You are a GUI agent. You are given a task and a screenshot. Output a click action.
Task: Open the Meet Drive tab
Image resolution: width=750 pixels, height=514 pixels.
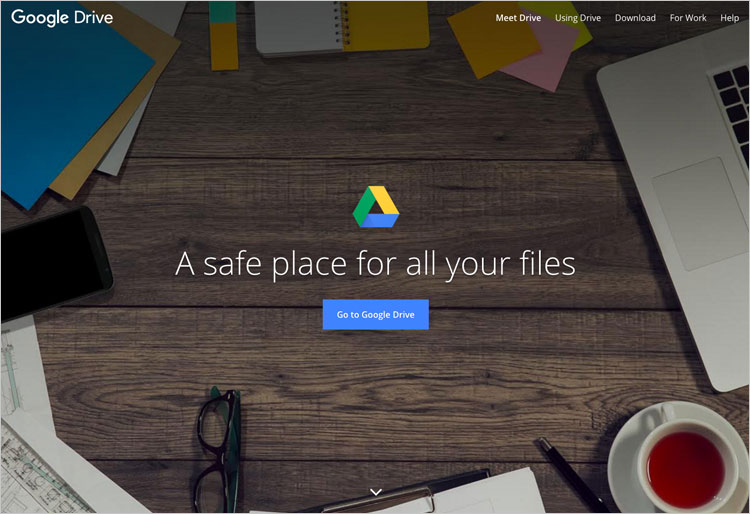[518, 18]
